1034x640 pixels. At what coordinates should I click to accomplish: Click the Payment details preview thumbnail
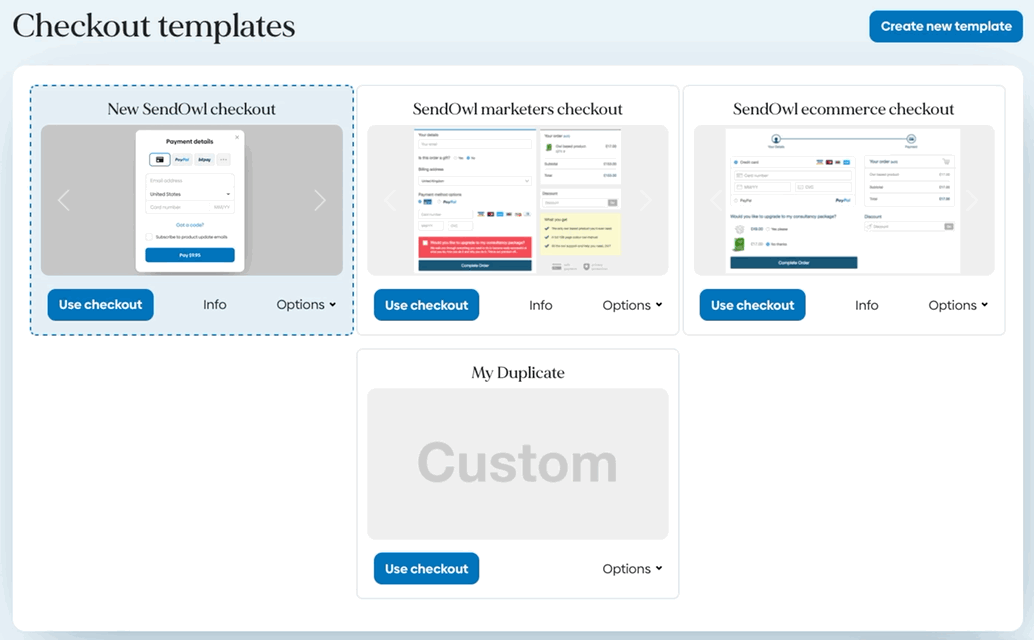pyautogui.click(x=190, y=200)
